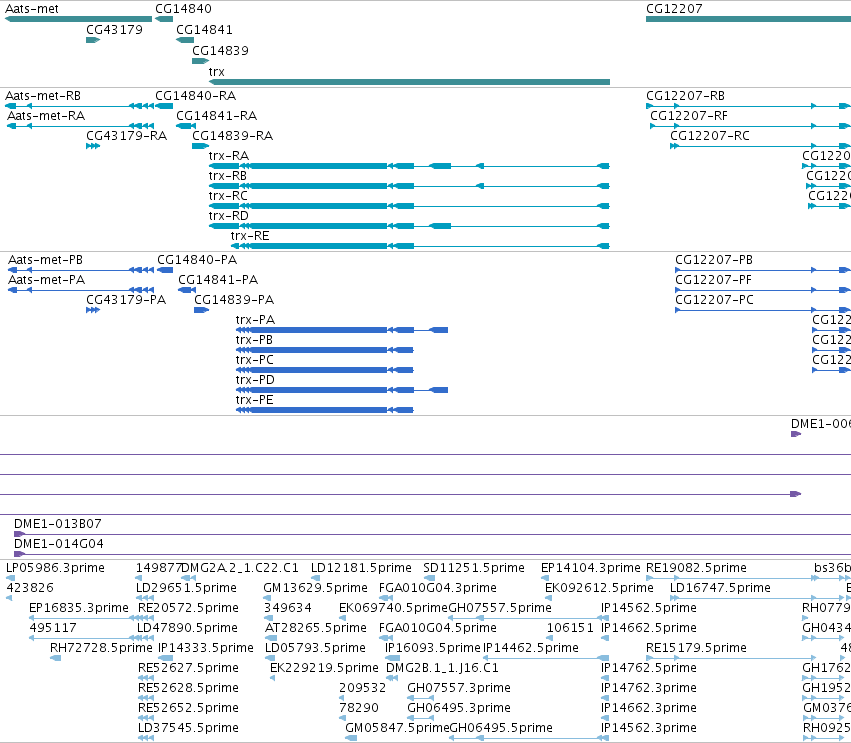Select the trx-PE protein feature
The height and width of the screenshot is (743, 851).
(x=325, y=411)
